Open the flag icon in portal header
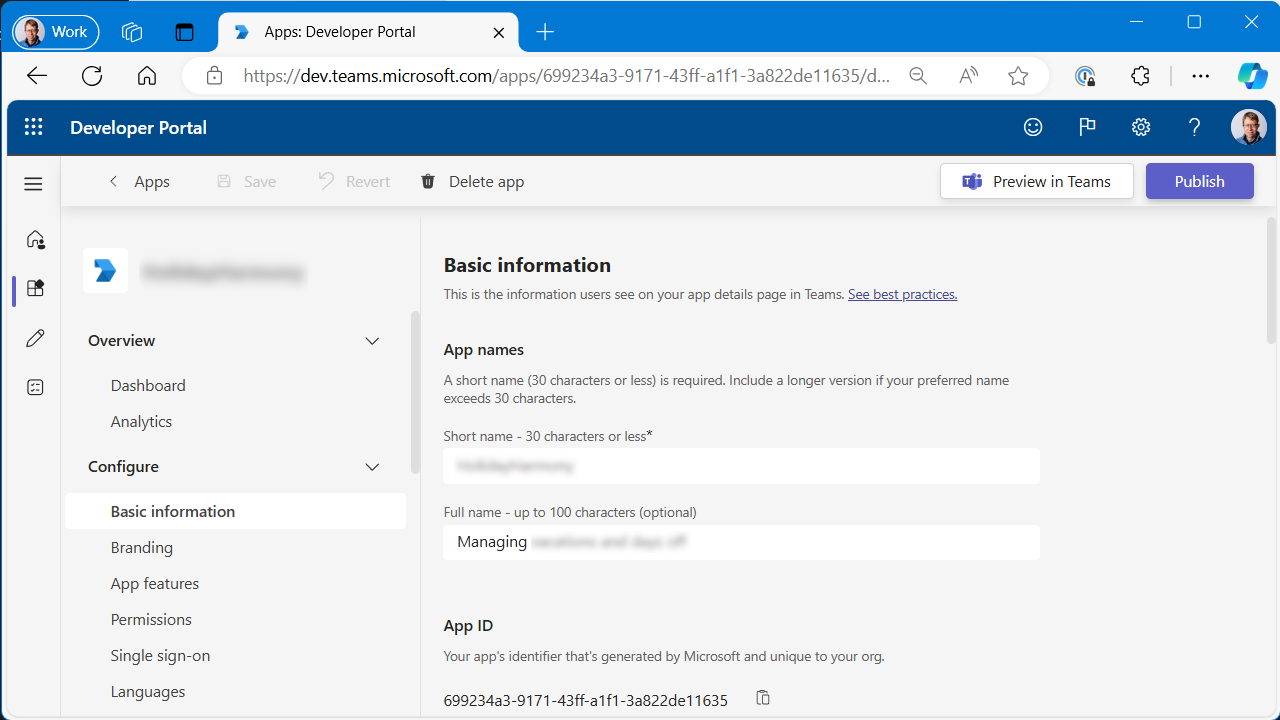The height and width of the screenshot is (720, 1280). [1087, 127]
